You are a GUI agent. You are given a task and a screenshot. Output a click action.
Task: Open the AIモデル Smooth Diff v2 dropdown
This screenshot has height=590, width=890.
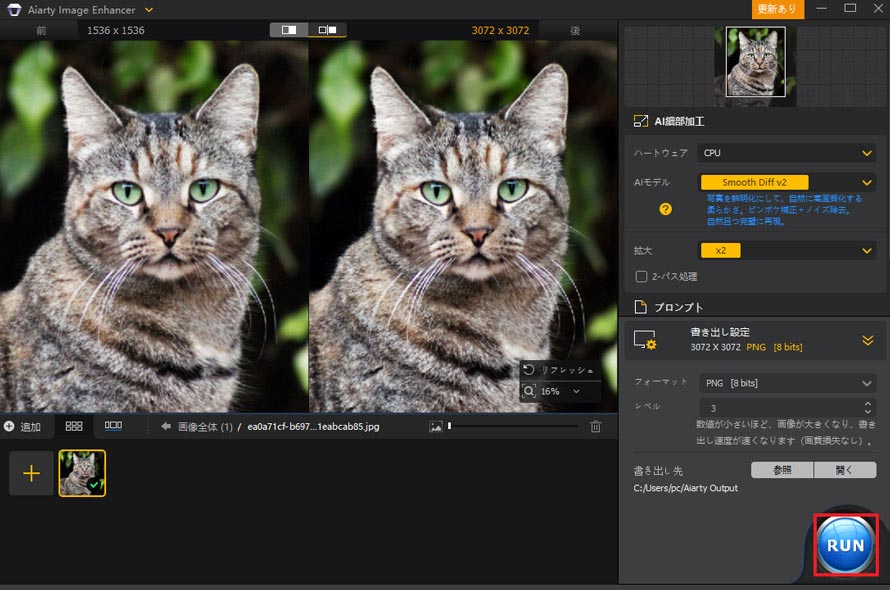click(787, 183)
